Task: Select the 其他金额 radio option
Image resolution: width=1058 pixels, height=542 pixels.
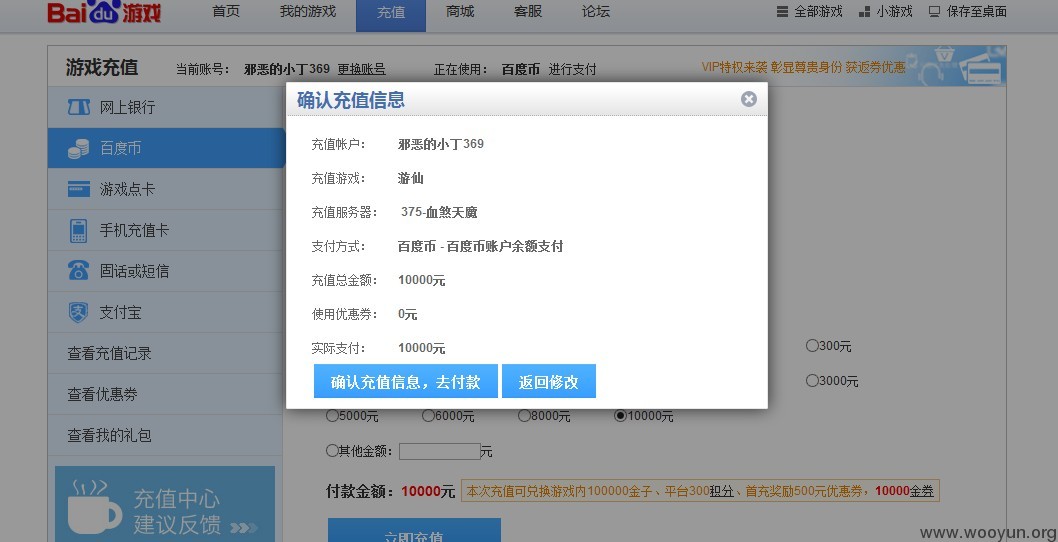Action: coord(332,450)
